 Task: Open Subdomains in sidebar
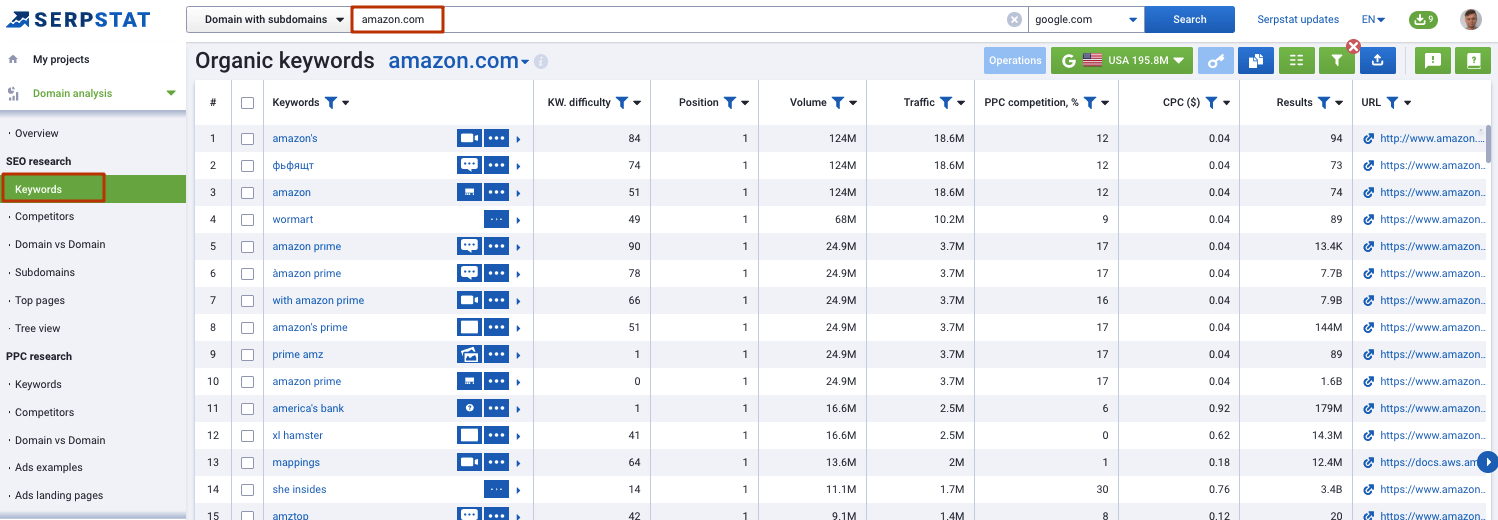pyautogui.click(x=45, y=272)
